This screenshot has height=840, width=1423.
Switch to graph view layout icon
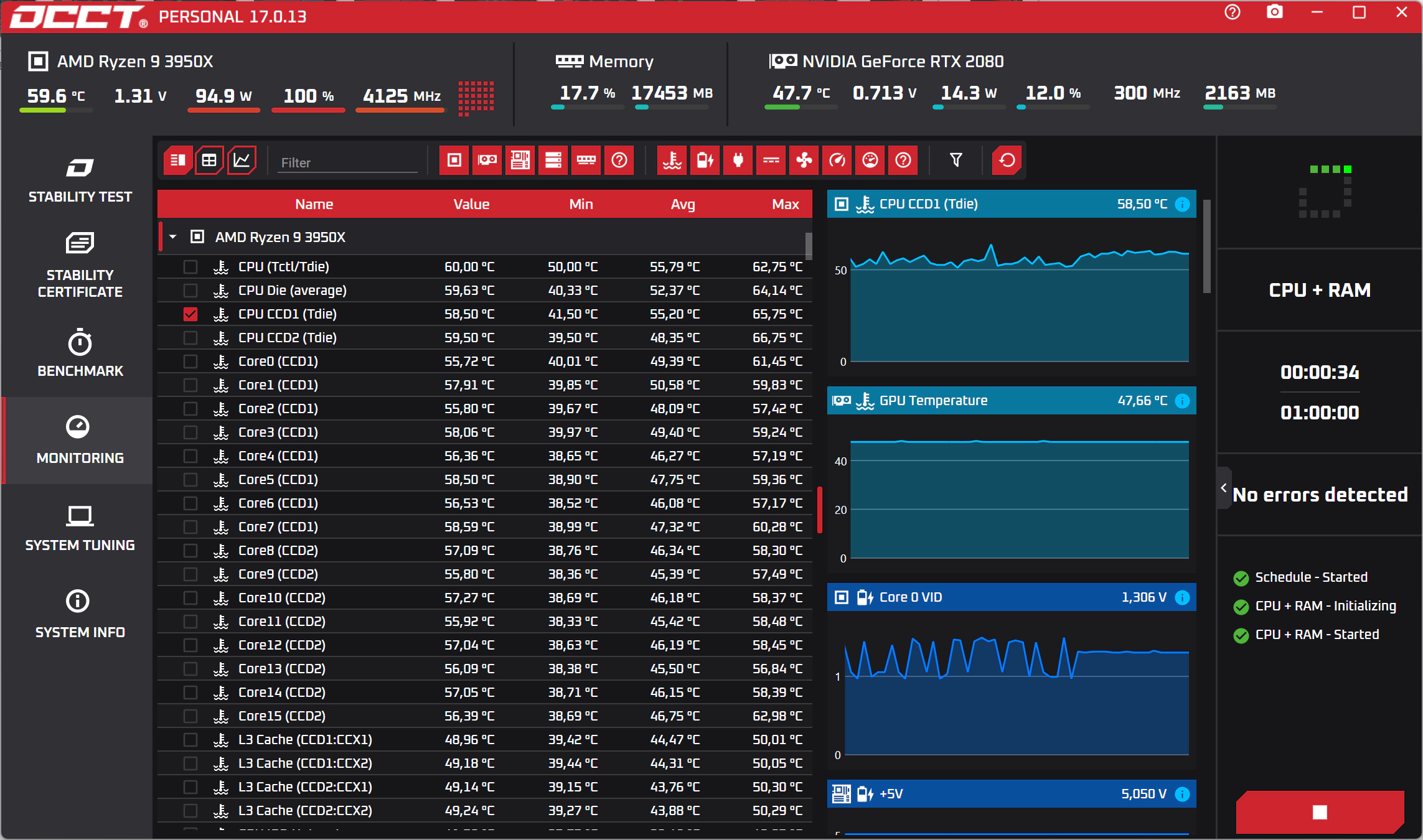coord(242,161)
